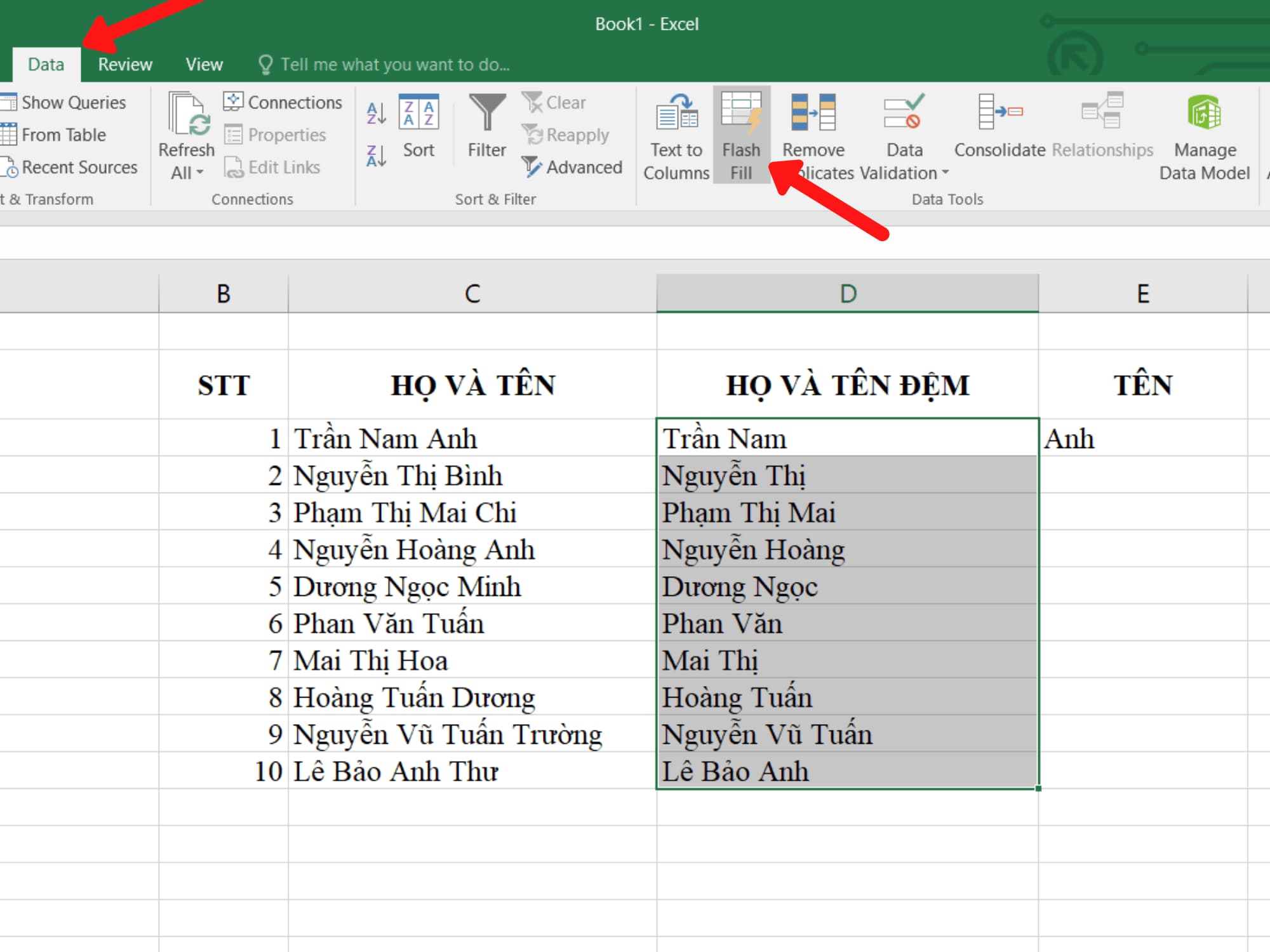Select the cell reading Trần Nam
This screenshot has width=1270, height=952.
point(848,438)
